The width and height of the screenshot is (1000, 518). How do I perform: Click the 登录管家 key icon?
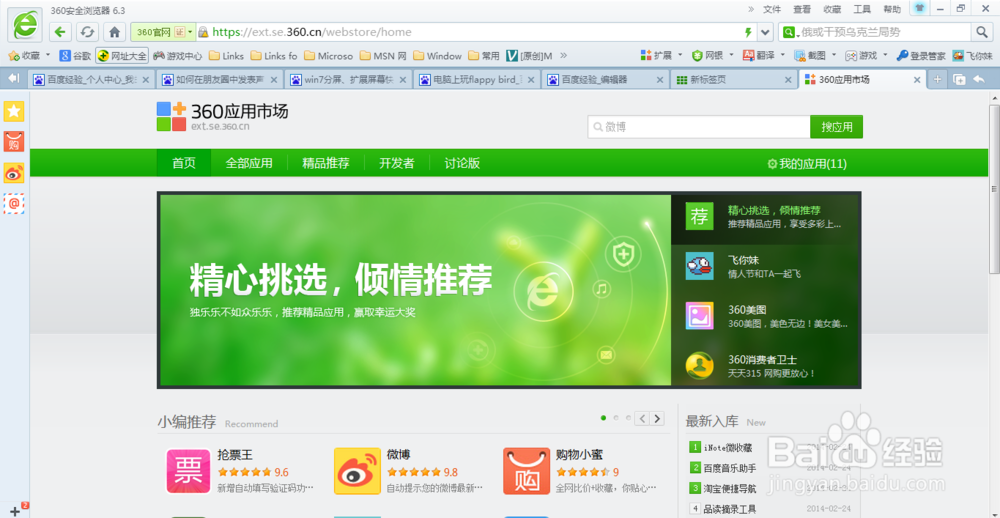pos(902,56)
